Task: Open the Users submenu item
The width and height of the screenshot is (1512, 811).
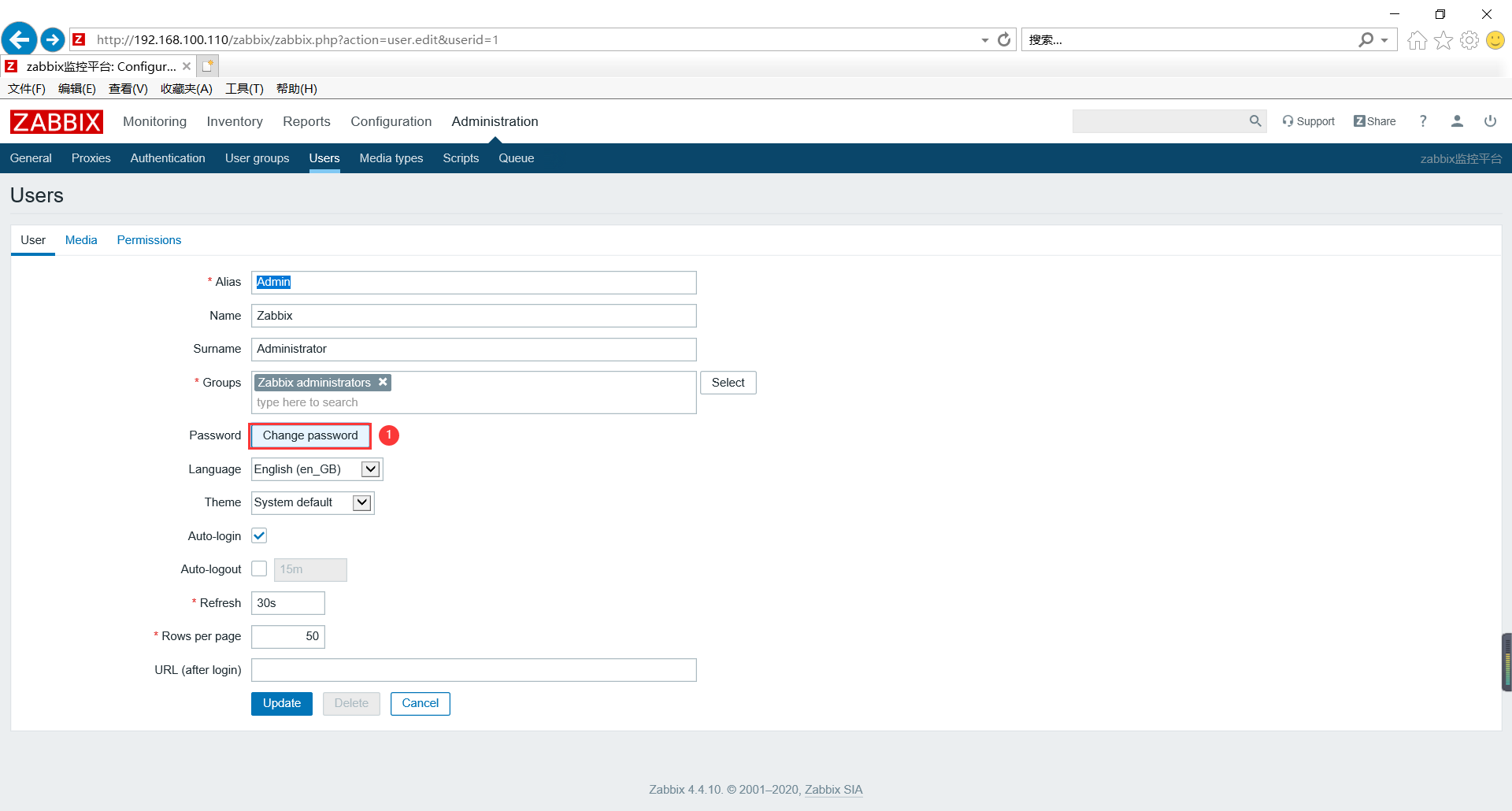Action: (x=324, y=158)
